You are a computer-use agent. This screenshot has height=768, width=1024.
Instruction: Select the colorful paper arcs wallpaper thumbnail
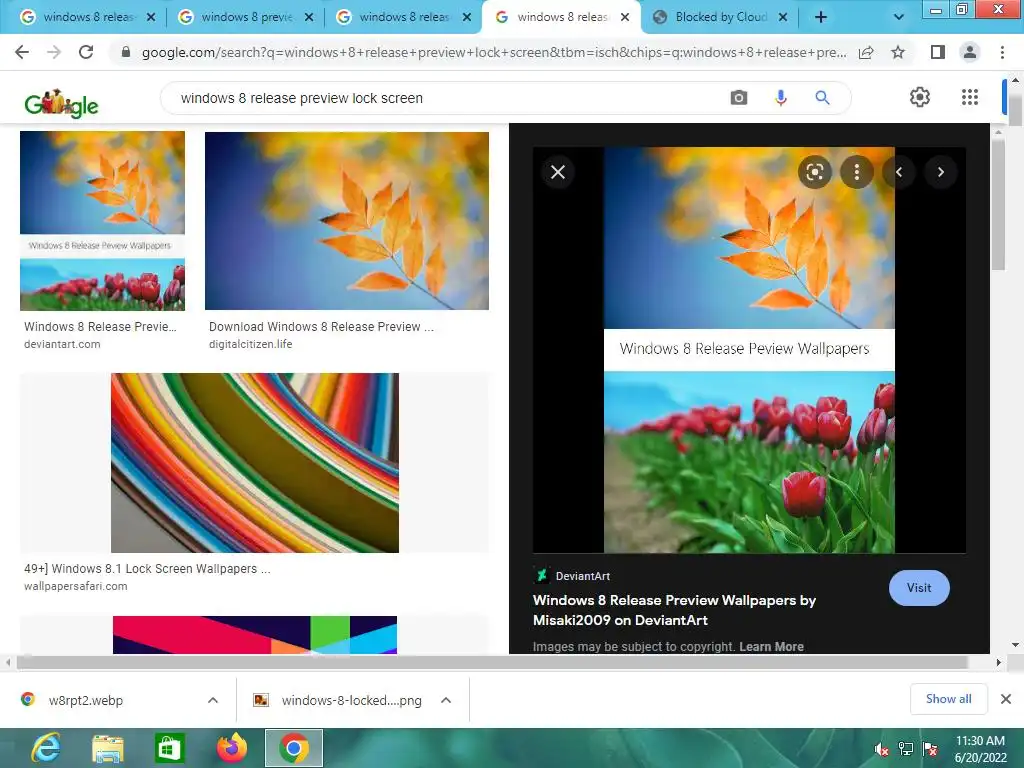255,463
